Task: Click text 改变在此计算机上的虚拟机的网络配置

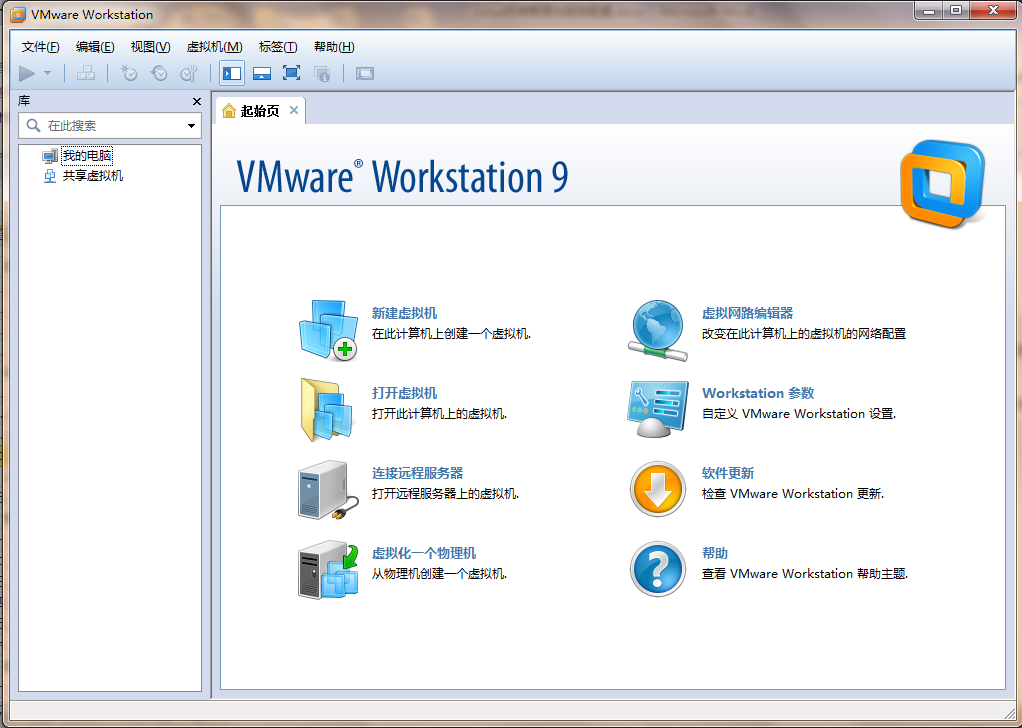Action: [804, 334]
